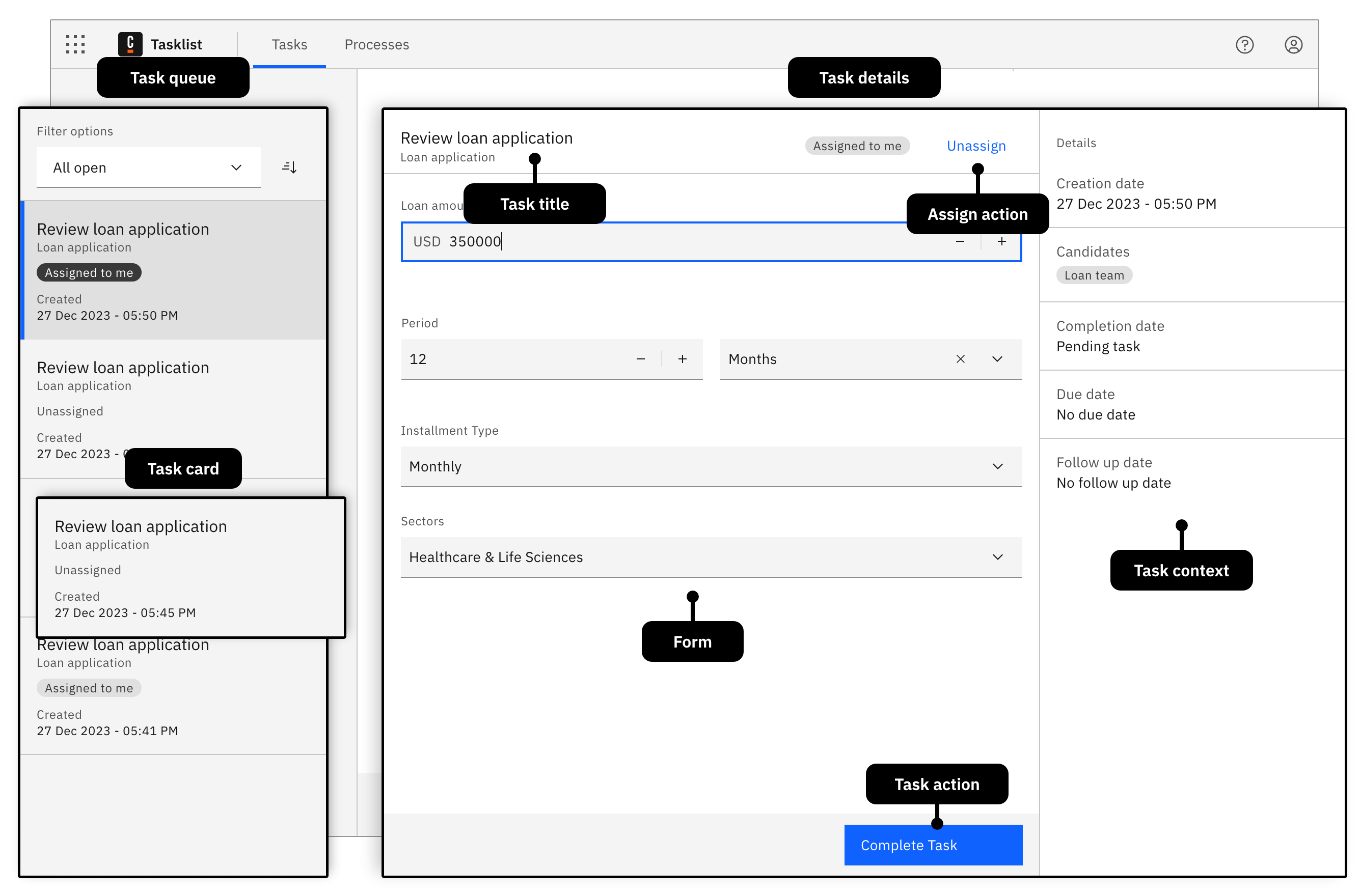Decrease the loan amount with minus button
This screenshot has width=1360, height=896.
pos(960,242)
